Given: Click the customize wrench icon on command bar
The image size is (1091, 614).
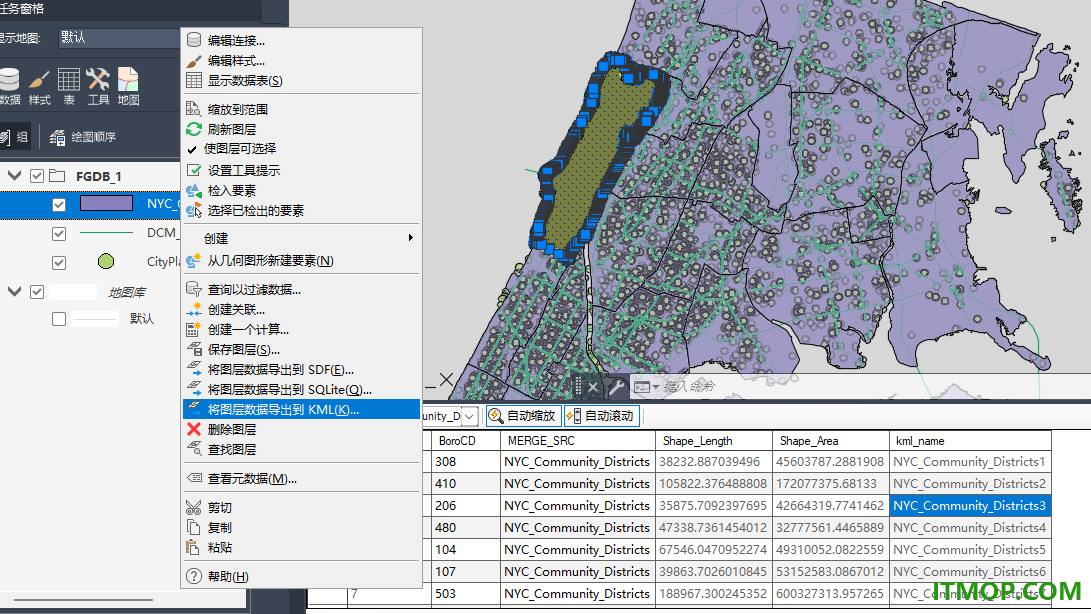Looking at the screenshot, I should click(616, 387).
